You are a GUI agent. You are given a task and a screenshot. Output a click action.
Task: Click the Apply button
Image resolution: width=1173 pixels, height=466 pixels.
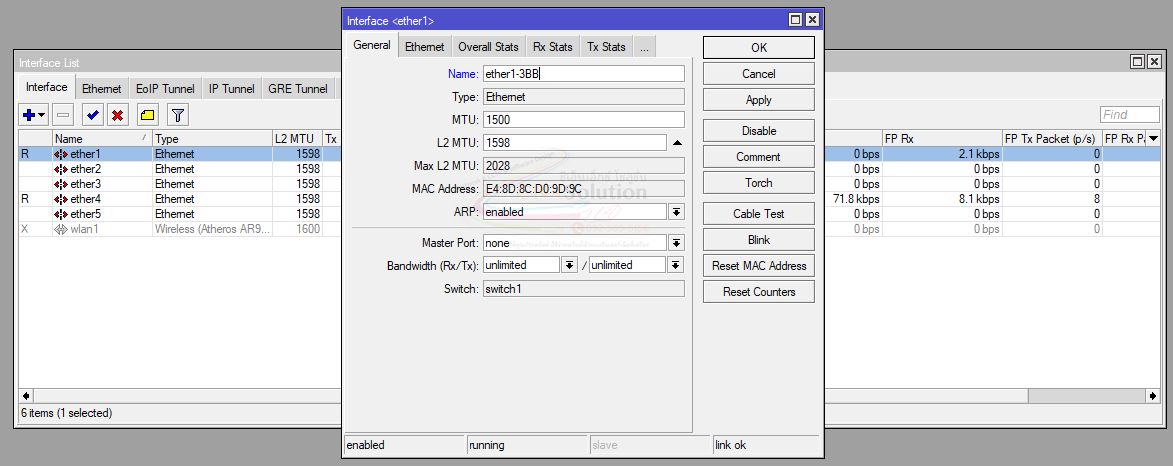click(x=759, y=99)
